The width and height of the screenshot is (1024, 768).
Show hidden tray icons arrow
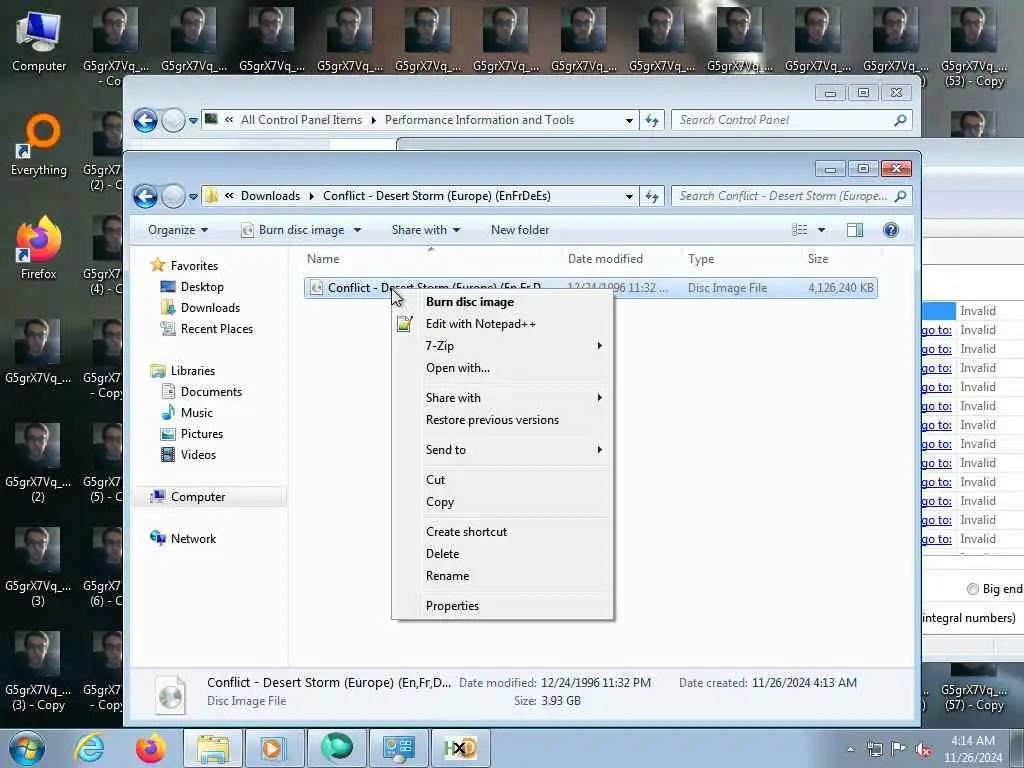tap(850, 750)
